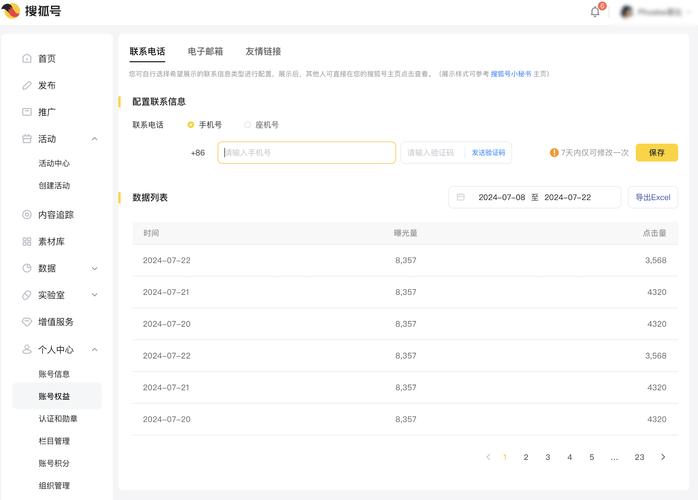Open 组织管理 submenu item

[54, 485]
